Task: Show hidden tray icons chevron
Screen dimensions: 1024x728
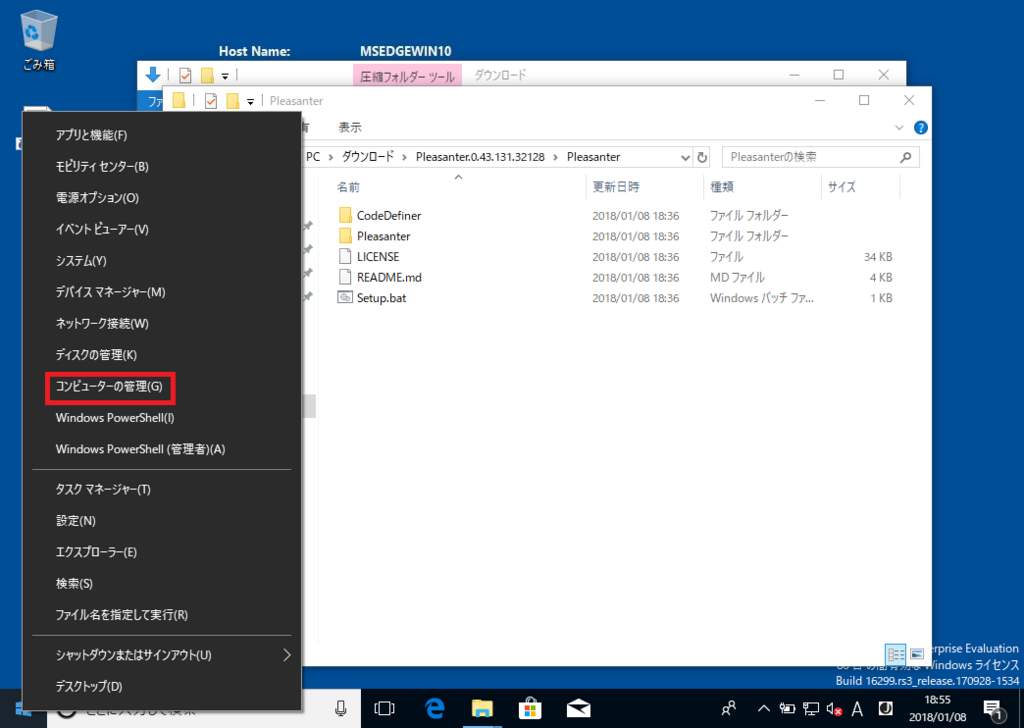Action: (x=763, y=709)
